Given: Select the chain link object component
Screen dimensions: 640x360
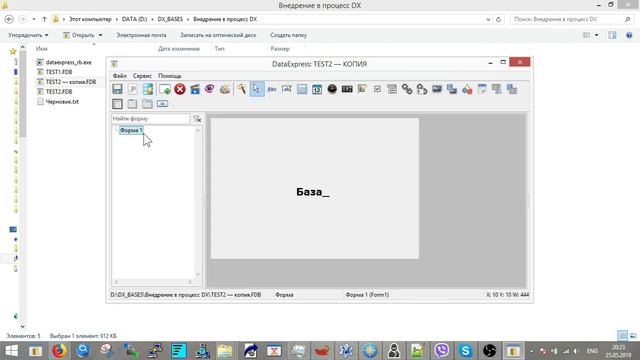Looking at the screenshot, I should 407,89.
